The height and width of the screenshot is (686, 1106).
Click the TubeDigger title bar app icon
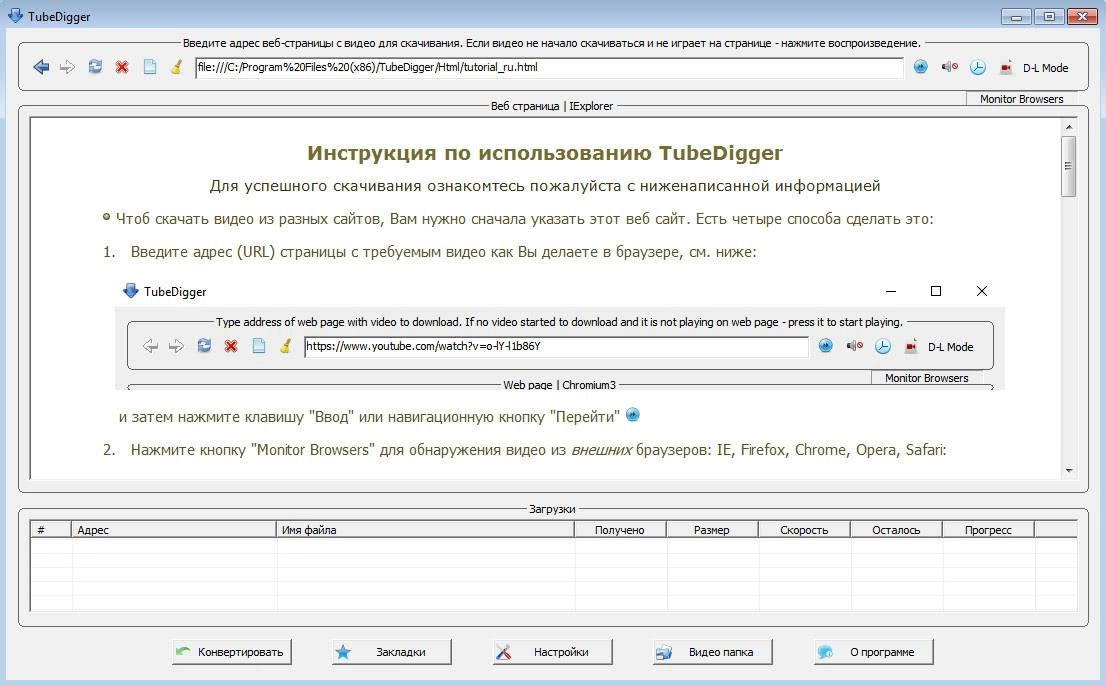coord(15,16)
